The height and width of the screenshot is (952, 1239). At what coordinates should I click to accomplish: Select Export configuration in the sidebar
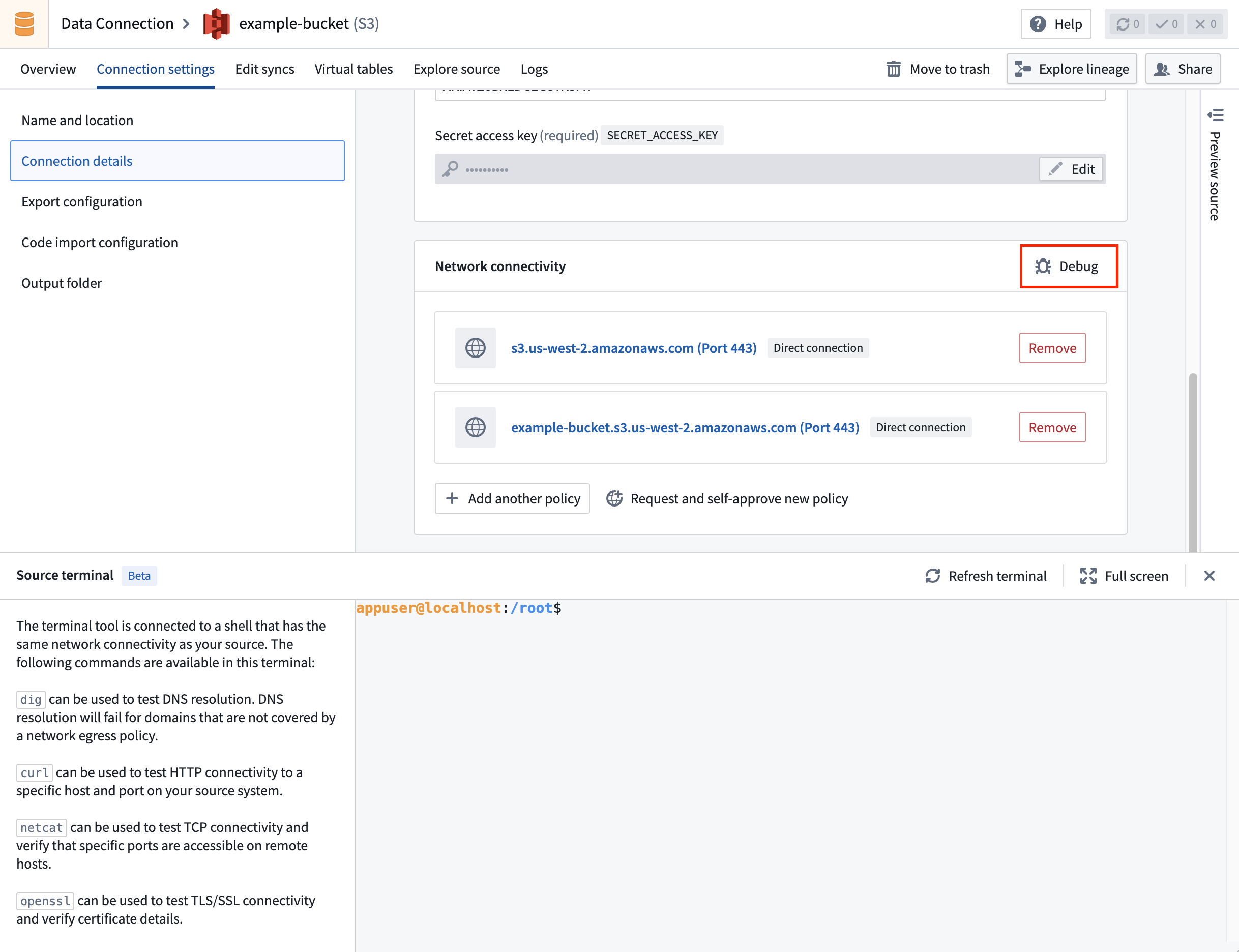coord(81,202)
